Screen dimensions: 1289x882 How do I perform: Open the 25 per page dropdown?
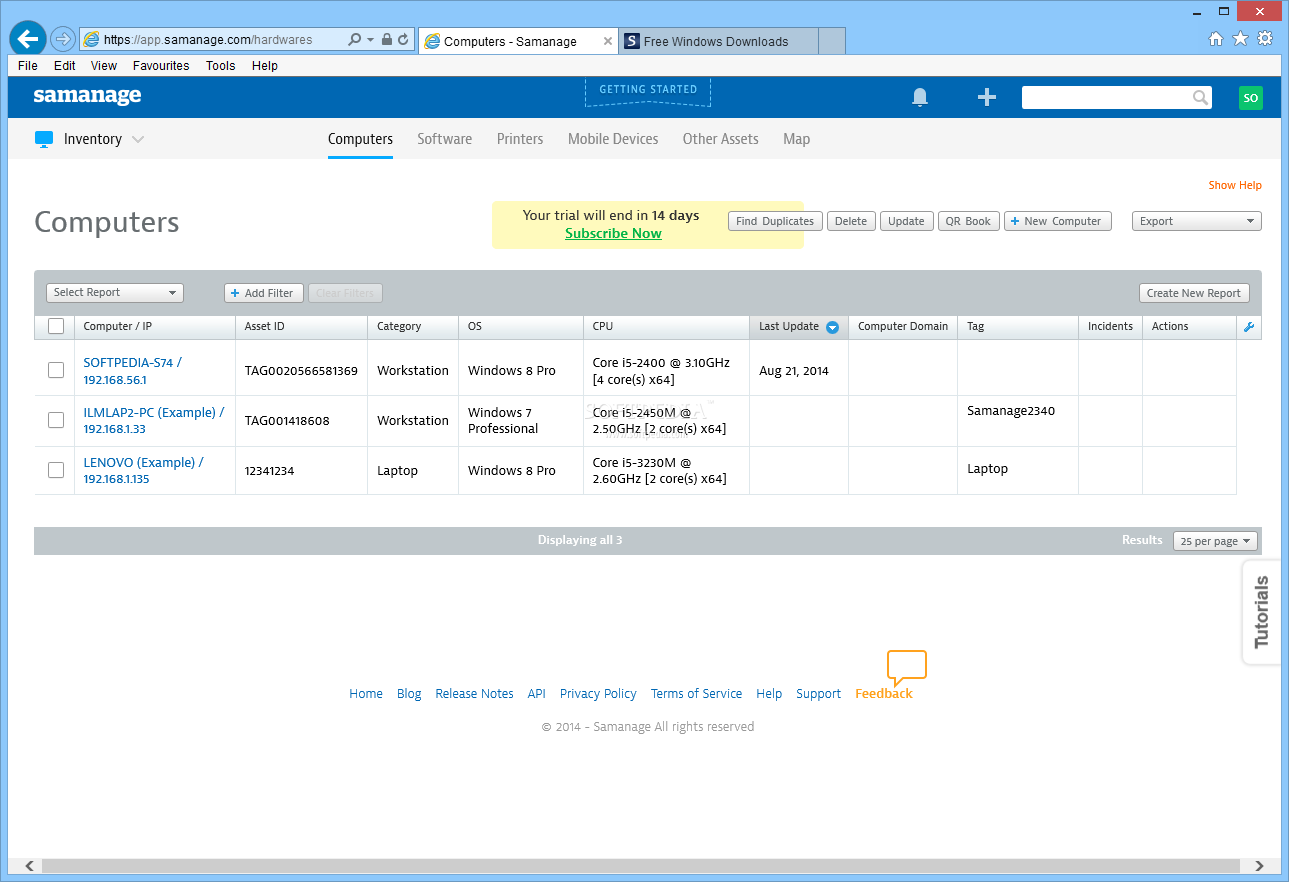(1215, 541)
